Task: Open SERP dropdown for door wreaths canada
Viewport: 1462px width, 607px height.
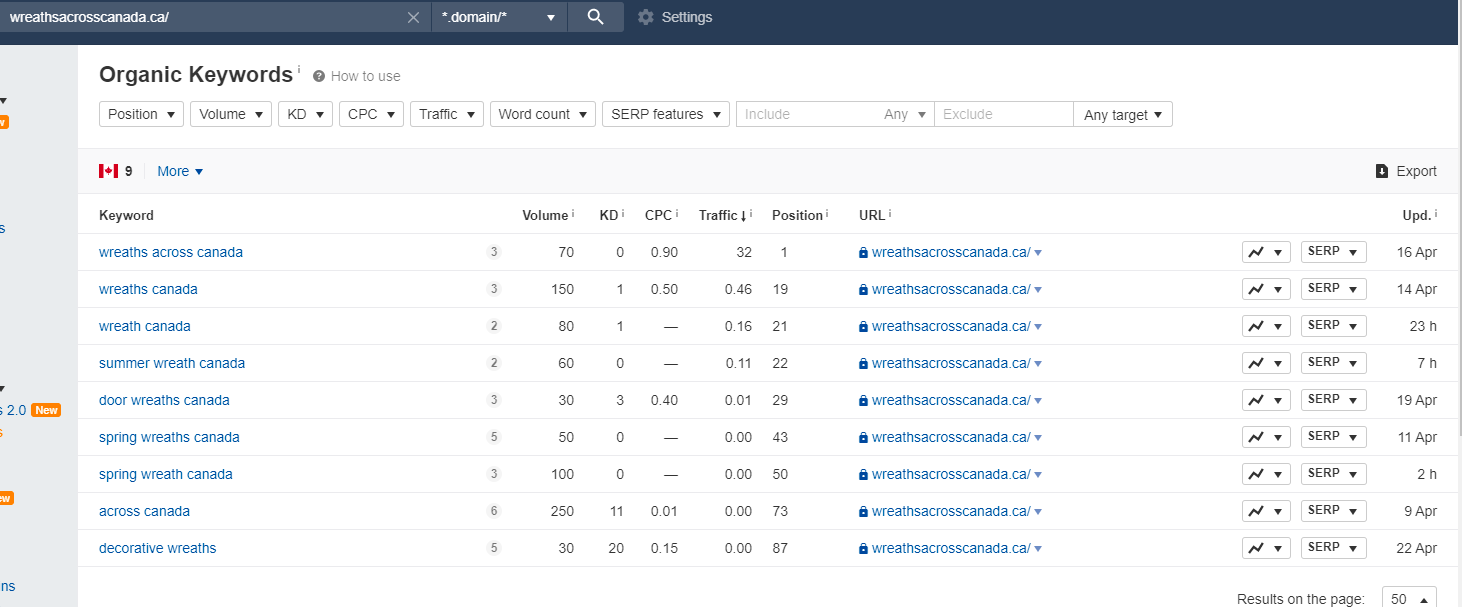Action: (x=1333, y=400)
